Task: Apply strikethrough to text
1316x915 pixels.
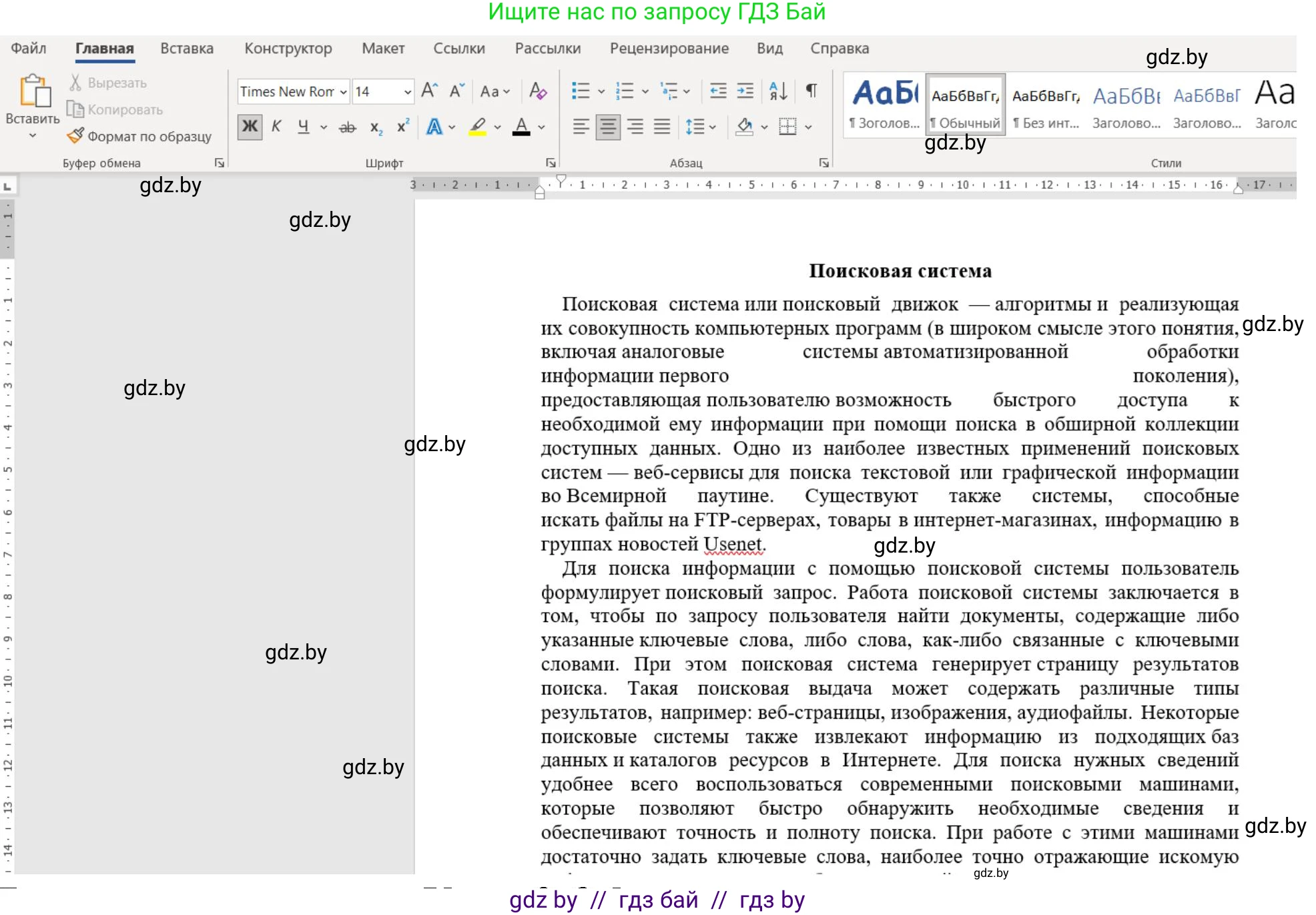Action: pyautogui.click(x=347, y=127)
